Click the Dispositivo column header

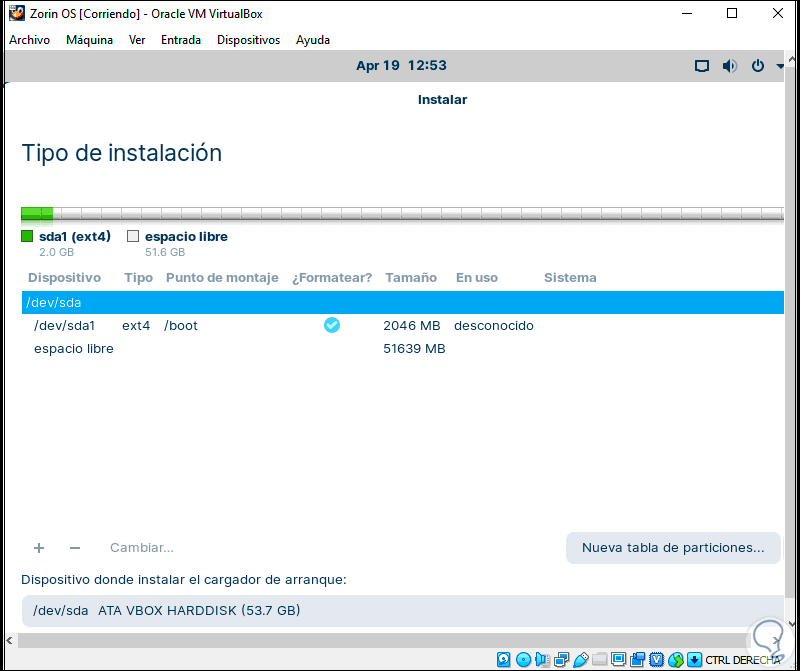[64, 277]
